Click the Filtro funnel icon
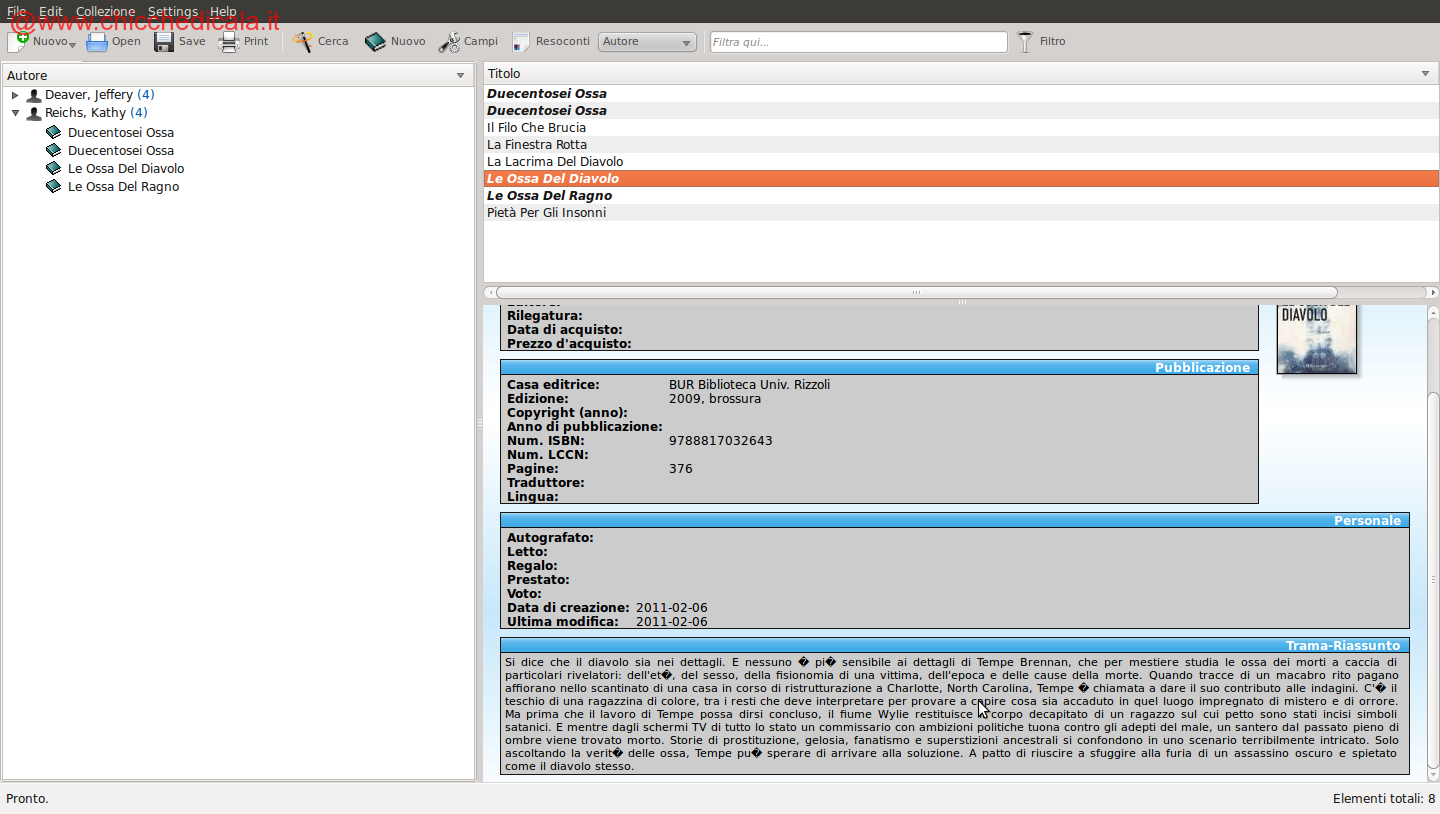The height and width of the screenshot is (814, 1440). coord(1025,42)
